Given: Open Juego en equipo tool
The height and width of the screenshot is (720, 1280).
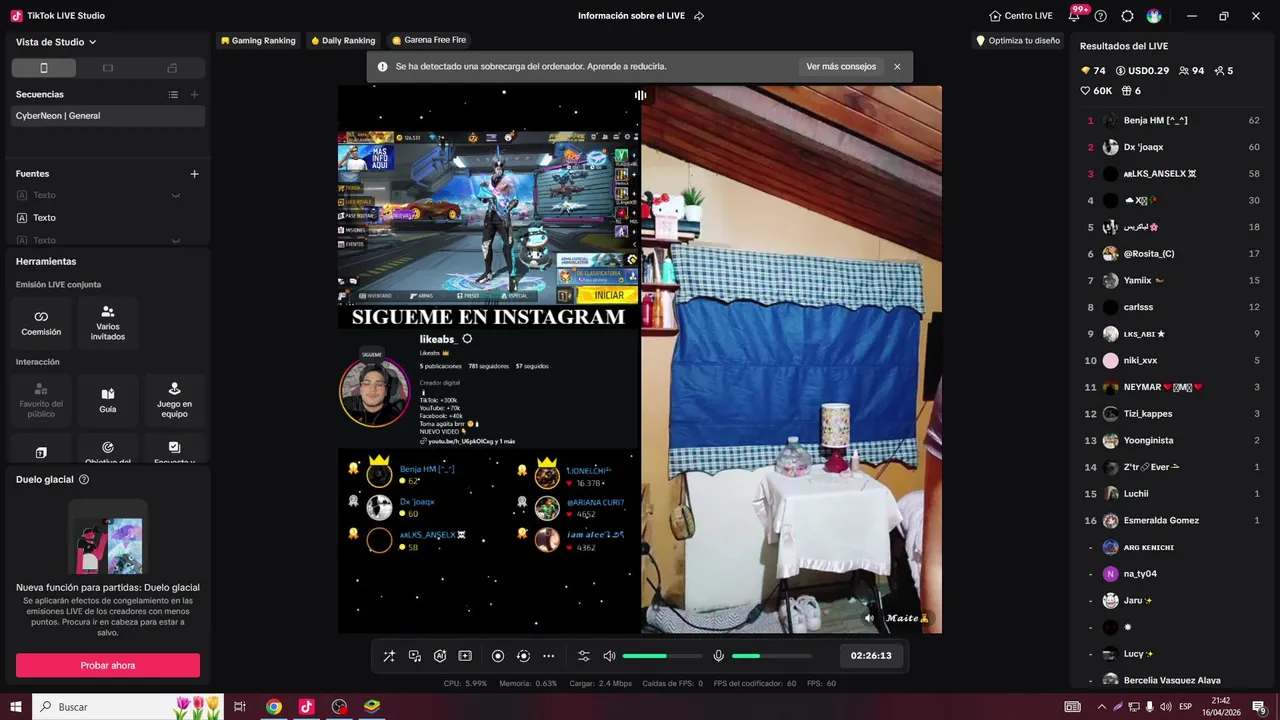Looking at the screenshot, I should pos(174,400).
